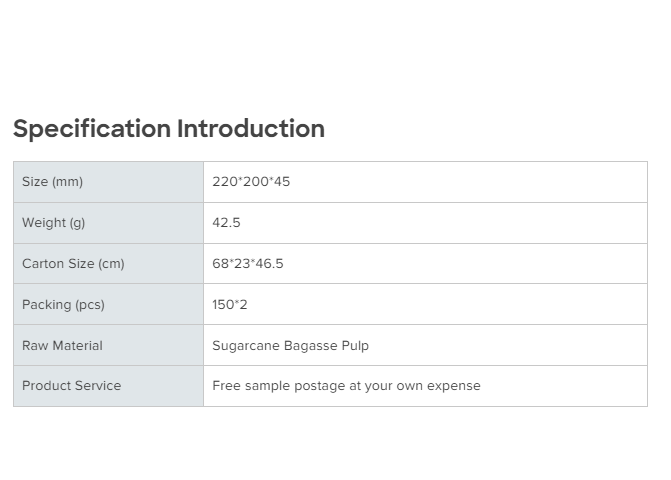This screenshot has width=671, height=480.
Task: Click the word Introduction in heading
Action: pos(251,129)
